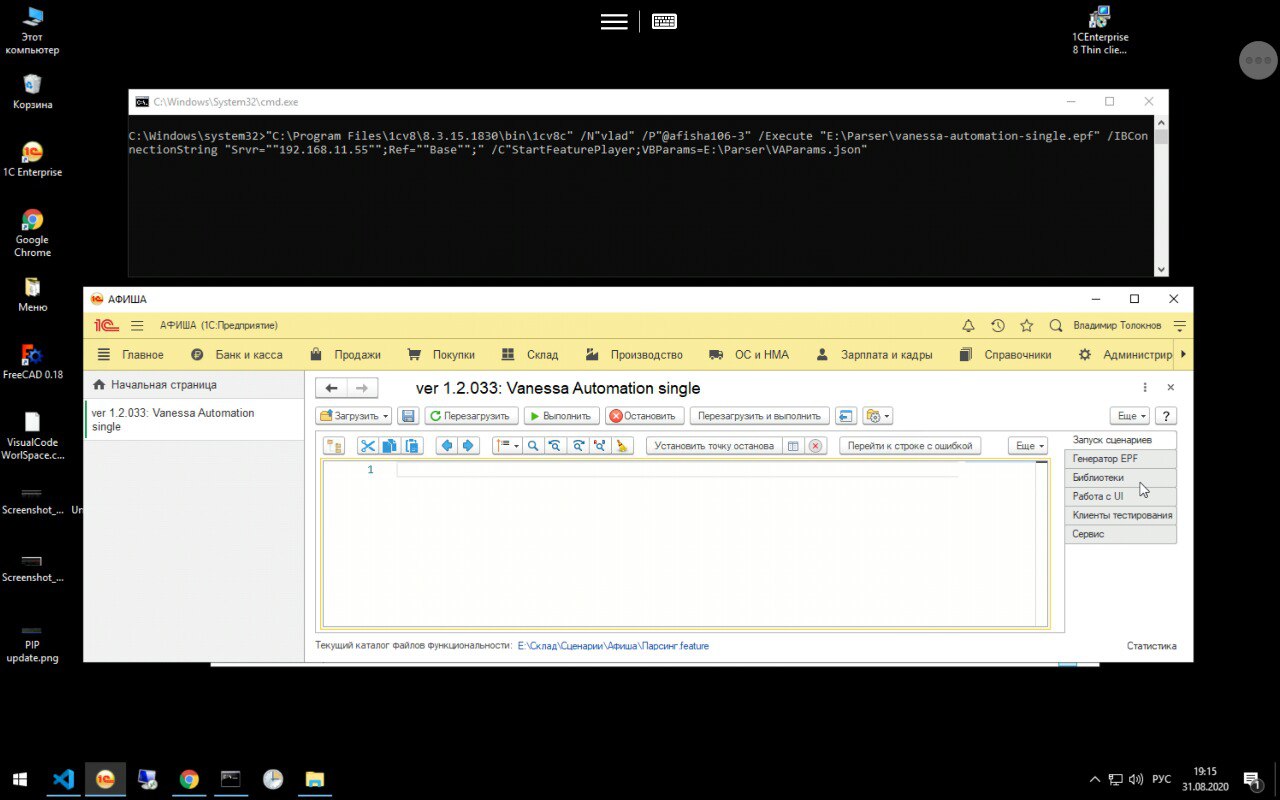The height and width of the screenshot is (800, 1280).
Task: Click line 1 in the code editor
Action: click(x=677, y=470)
